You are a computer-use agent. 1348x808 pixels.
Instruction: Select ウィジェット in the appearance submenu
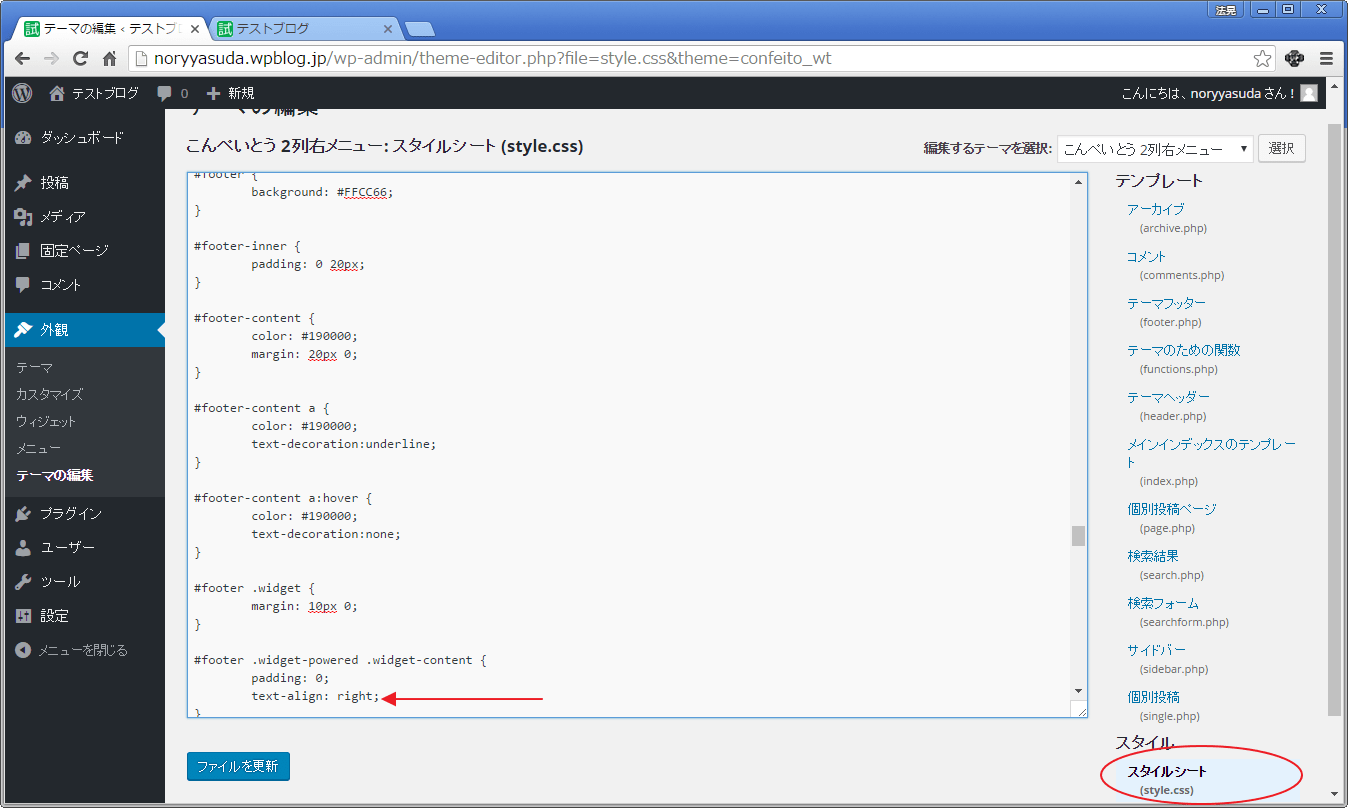tap(46, 421)
